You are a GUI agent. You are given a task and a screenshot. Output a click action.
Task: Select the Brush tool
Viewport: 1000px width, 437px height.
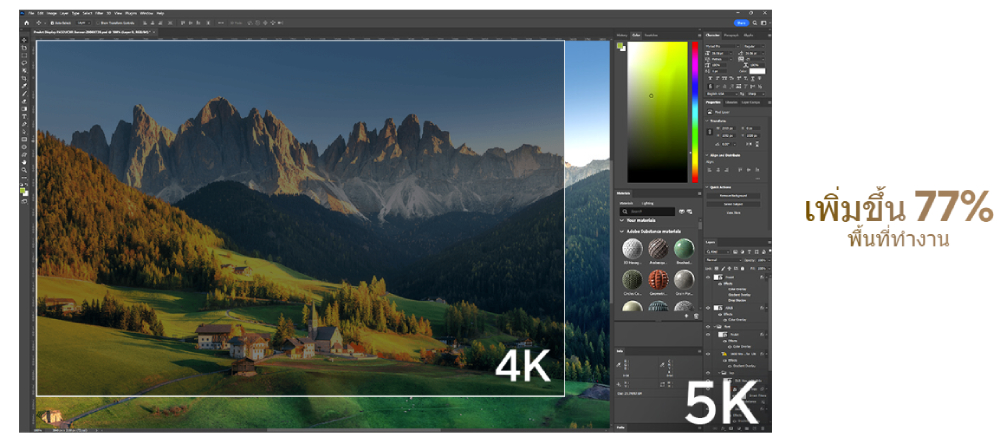click(24, 94)
